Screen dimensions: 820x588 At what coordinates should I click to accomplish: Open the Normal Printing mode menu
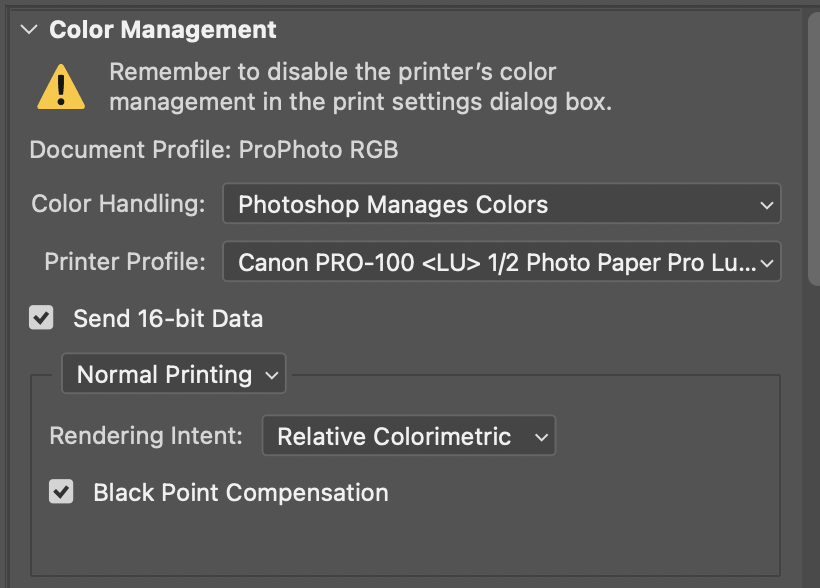174,374
